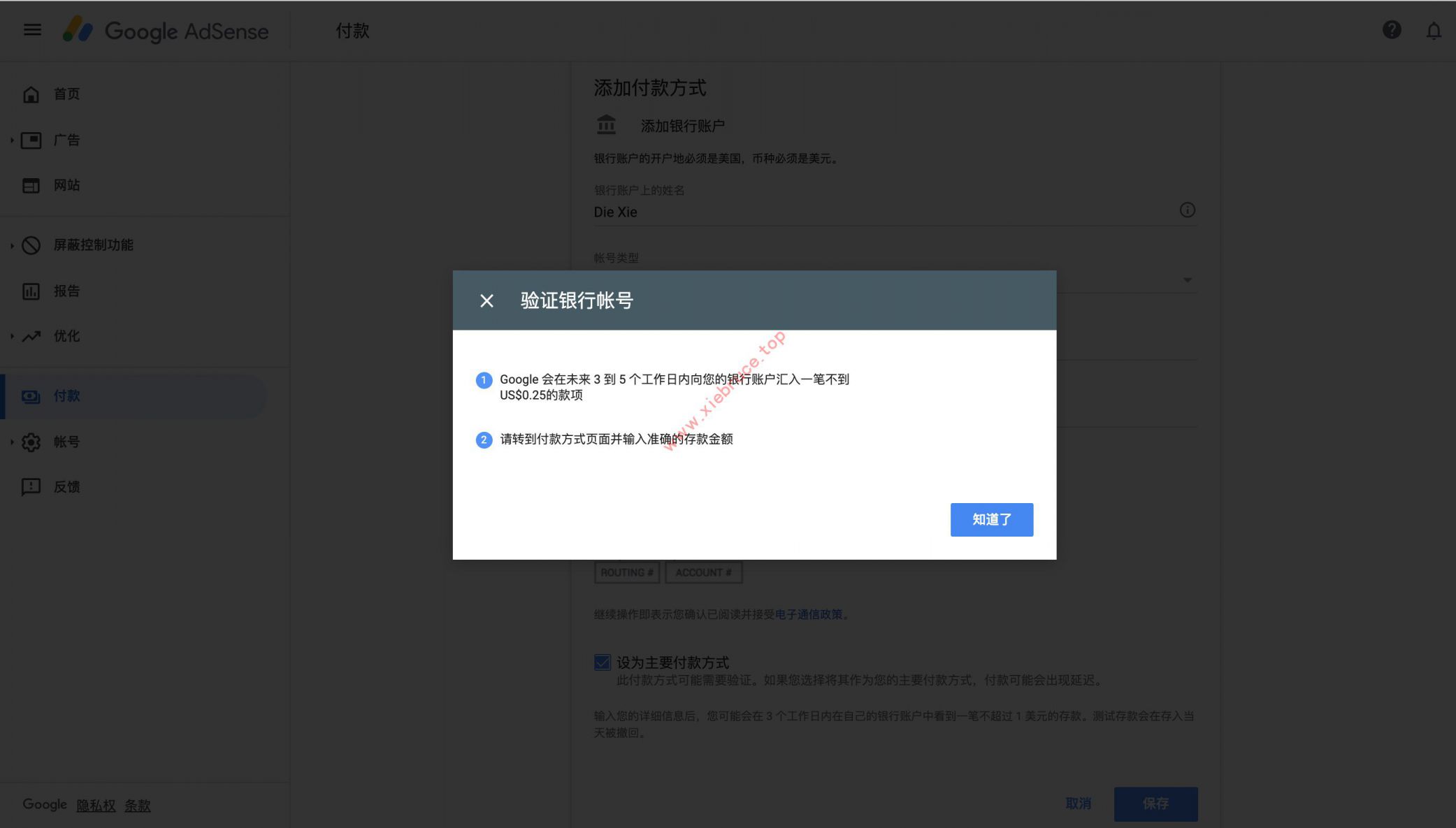The width and height of the screenshot is (1456, 828).
Task: Click the account gear icon
Action: point(31,442)
